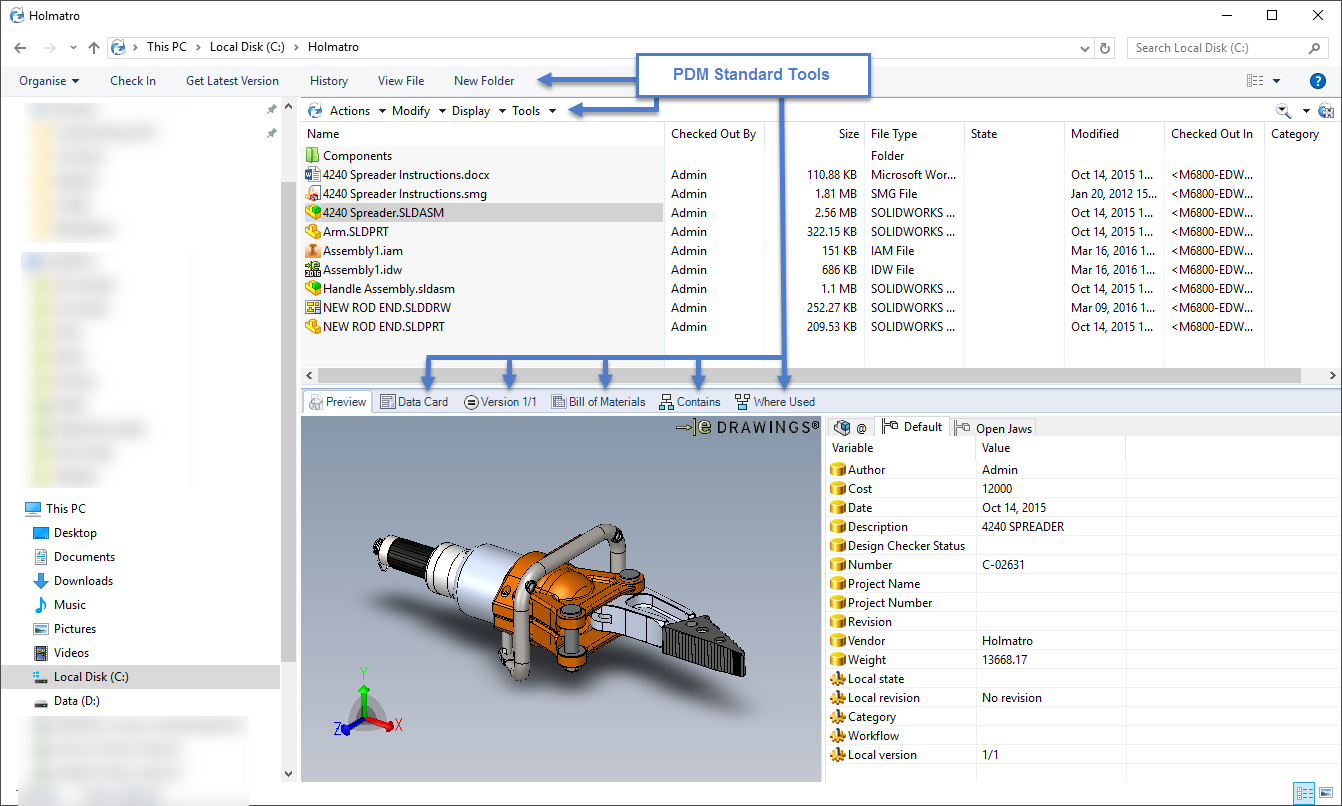Click the Arm.SLDPRT part icon
Screen dimensions: 1342x806
tap(313, 231)
